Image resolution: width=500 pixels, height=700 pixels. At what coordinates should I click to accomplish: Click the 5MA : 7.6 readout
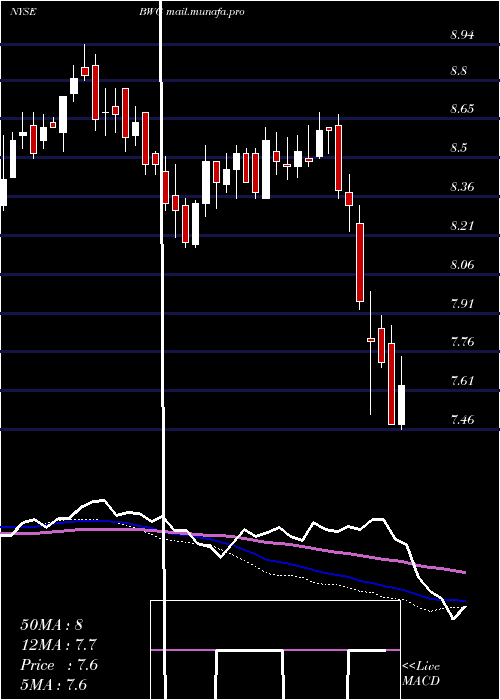(54, 684)
